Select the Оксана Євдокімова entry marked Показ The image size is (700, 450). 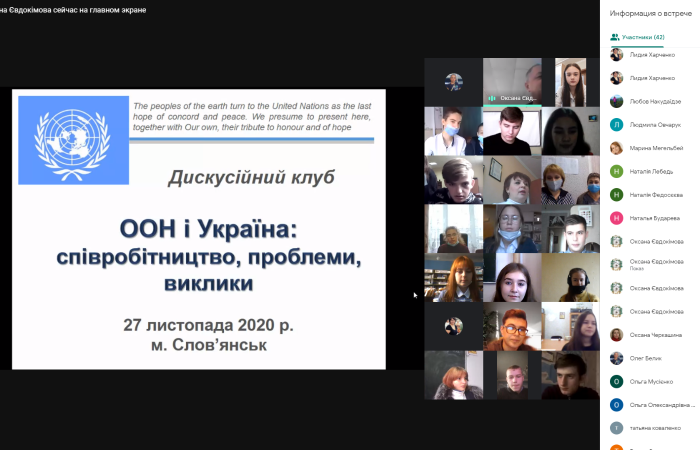point(656,264)
